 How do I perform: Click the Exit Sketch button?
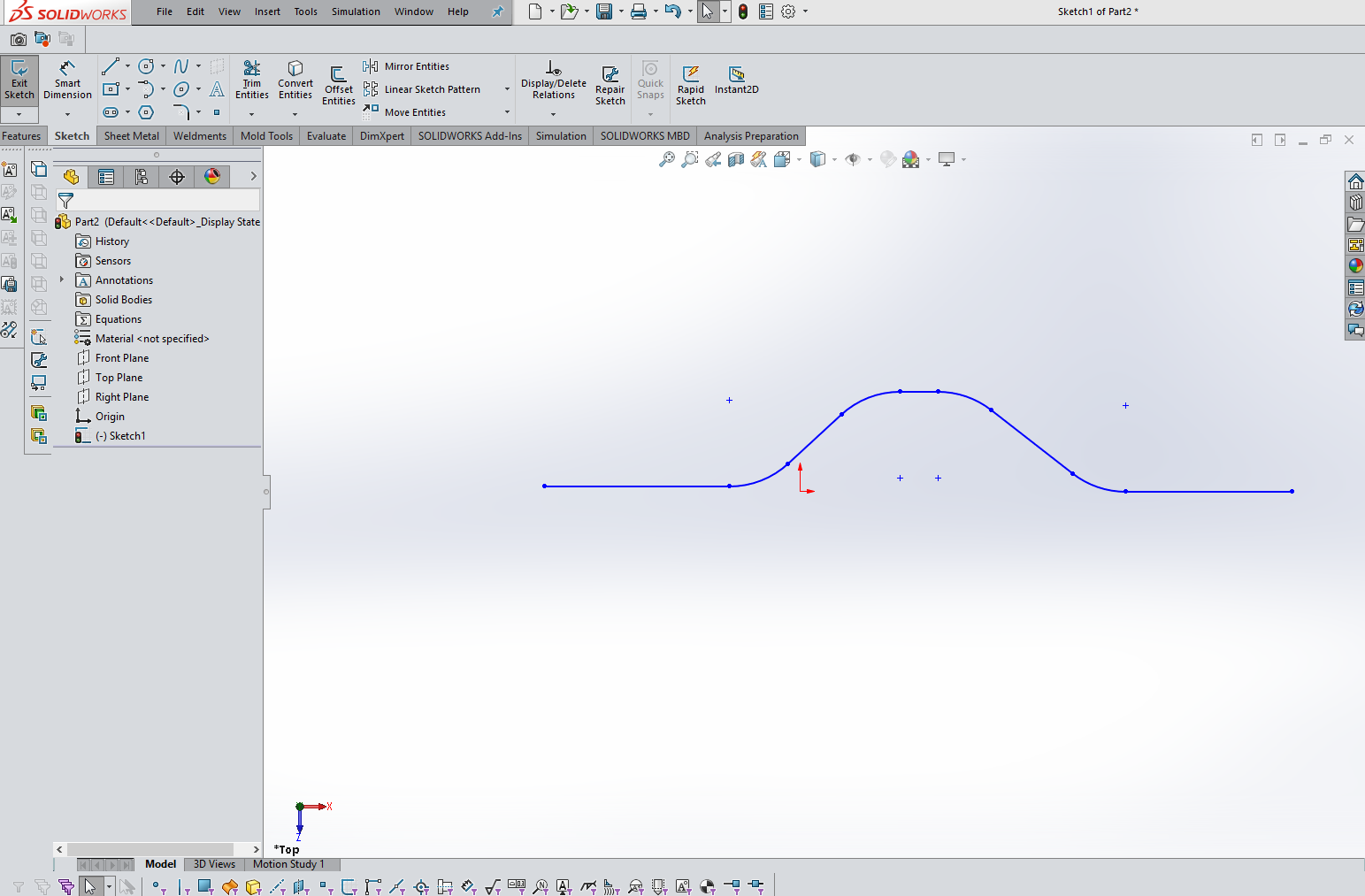19,80
